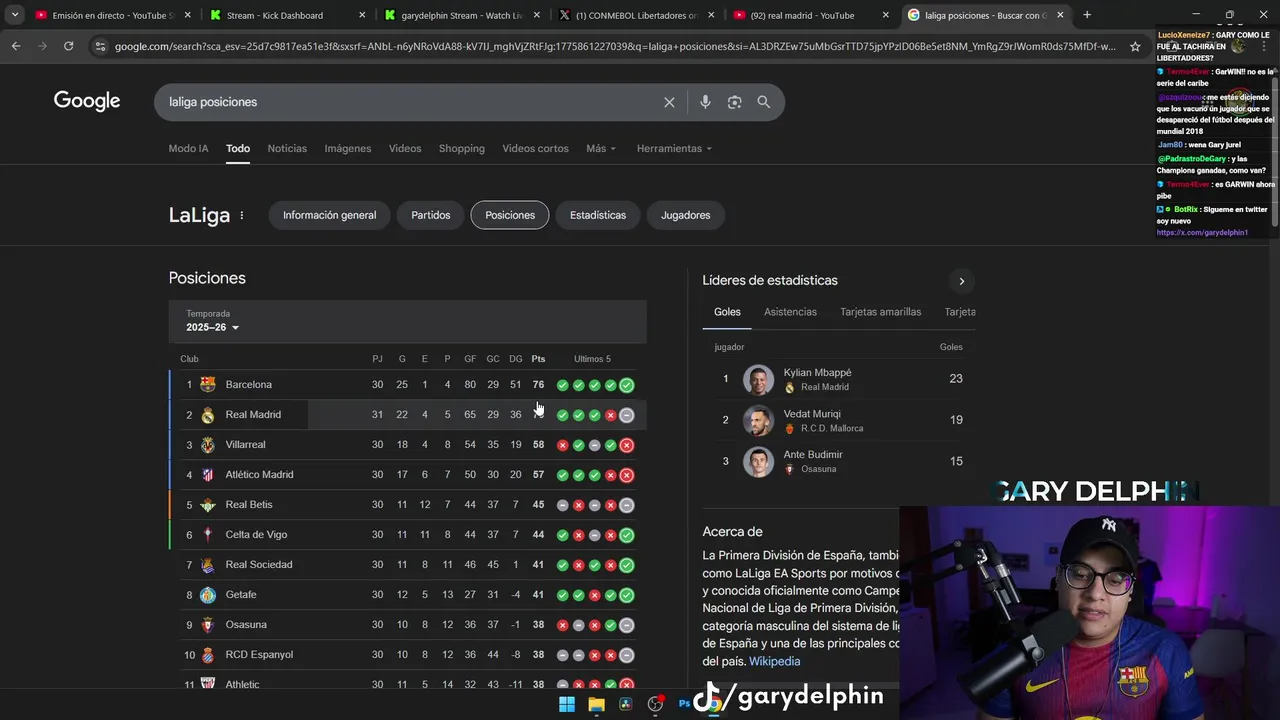Click the Atlético Madrid club crest
1280x720 pixels.
click(208, 474)
